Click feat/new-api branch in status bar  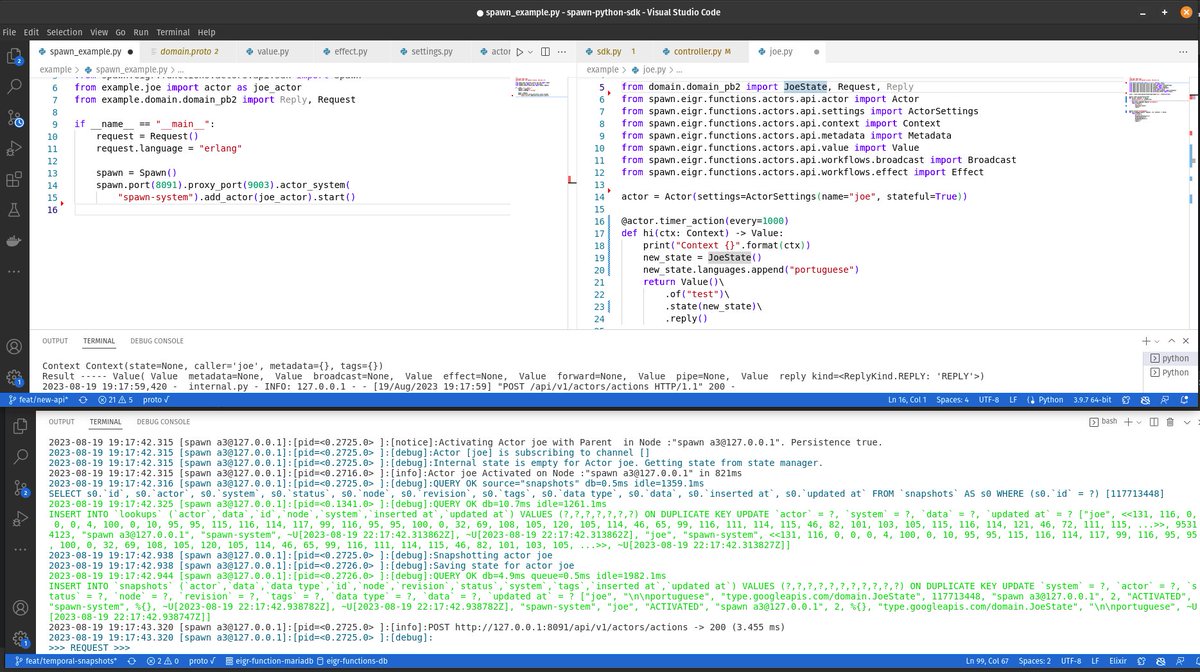click(39, 399)
